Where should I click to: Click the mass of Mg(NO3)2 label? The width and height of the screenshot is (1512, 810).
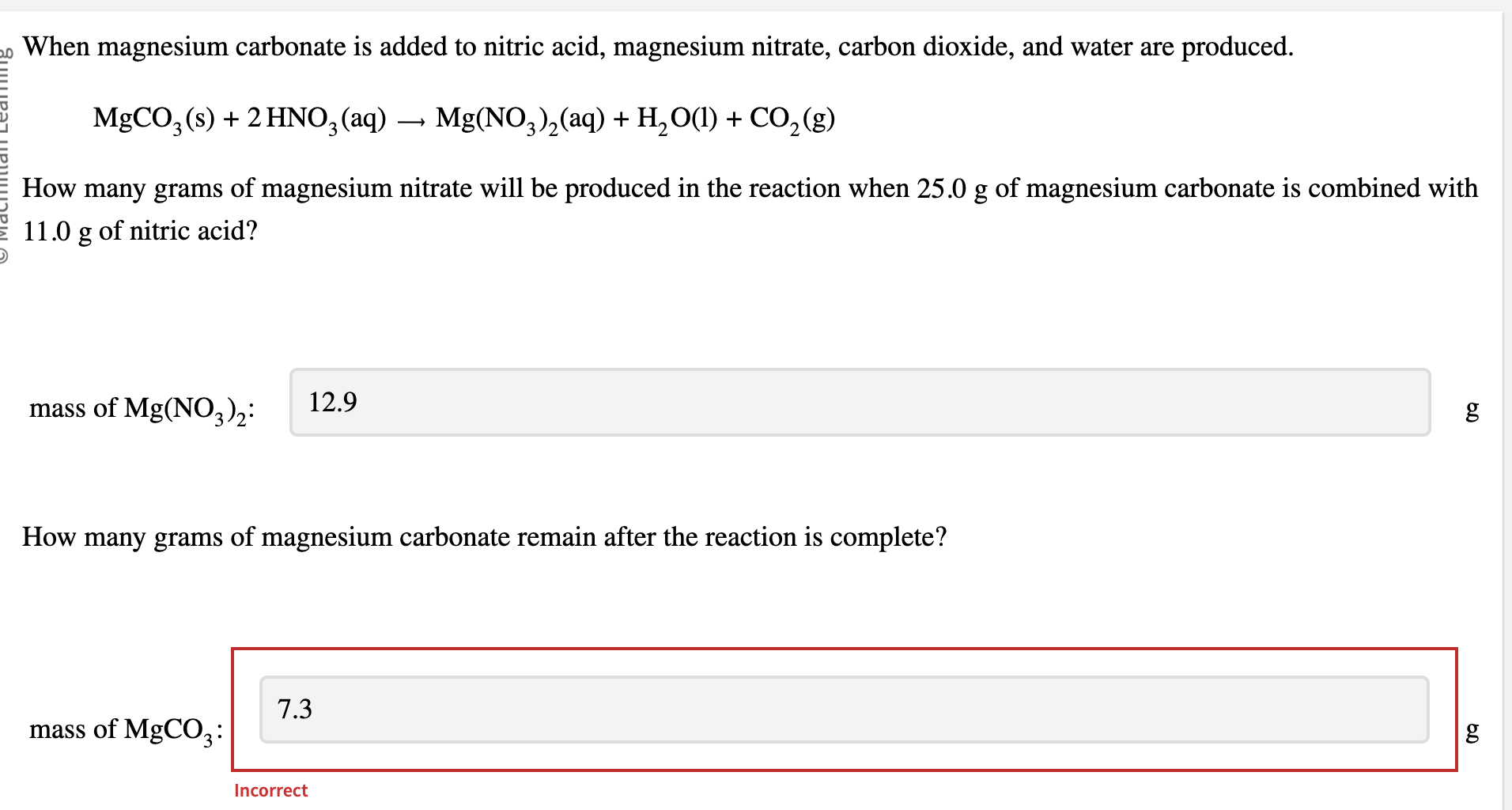click(x=141, y=408)
